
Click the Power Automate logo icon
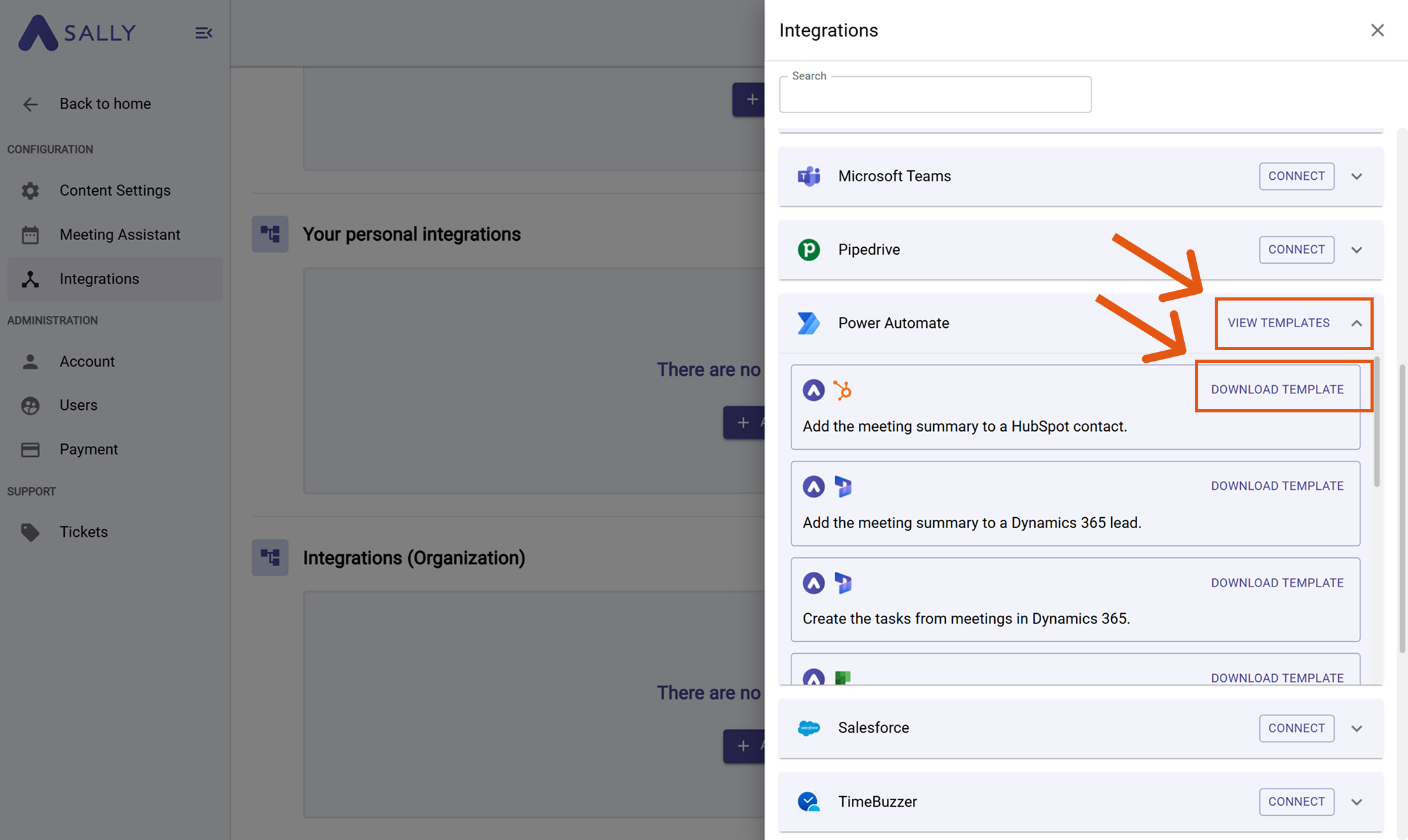point(809,323)
